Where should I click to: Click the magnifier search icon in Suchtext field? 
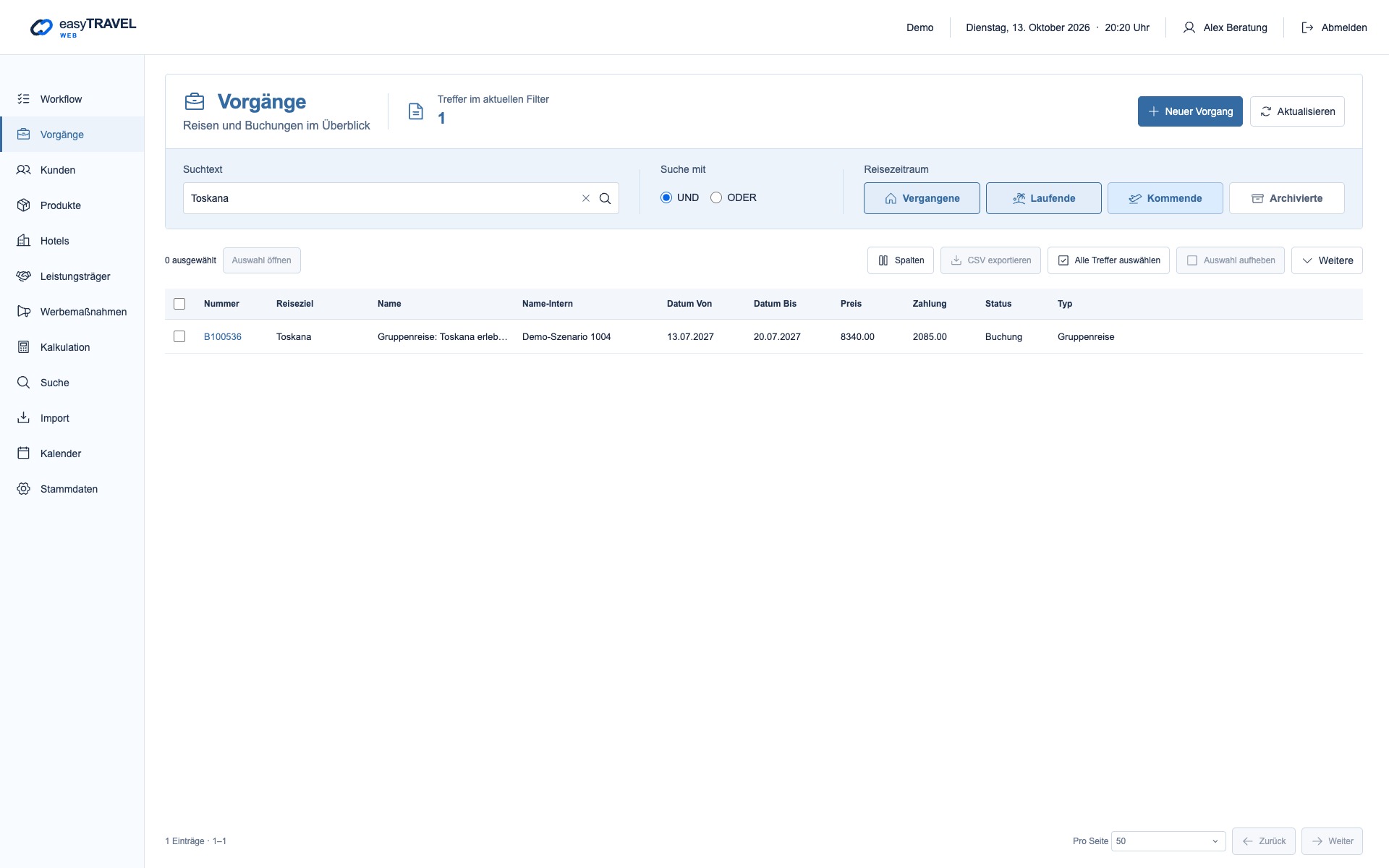point(606,198)
